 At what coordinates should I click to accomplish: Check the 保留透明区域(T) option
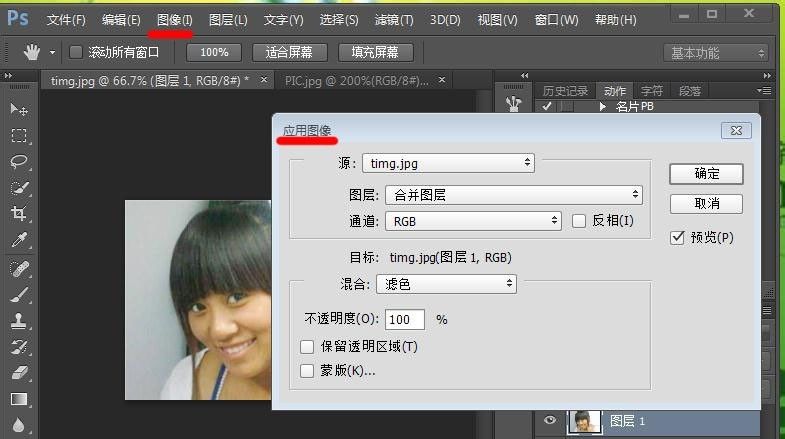307,347
